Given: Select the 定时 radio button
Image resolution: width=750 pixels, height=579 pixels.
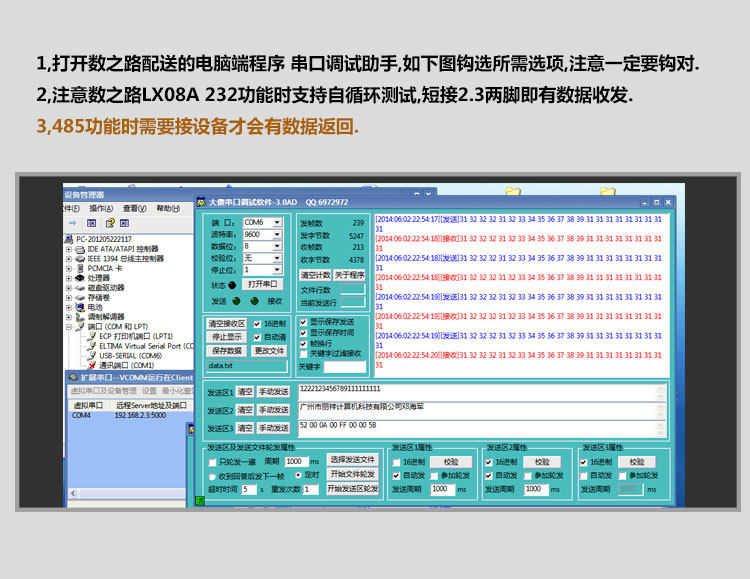Looking at the screenshot, I should tap(298, 475).
